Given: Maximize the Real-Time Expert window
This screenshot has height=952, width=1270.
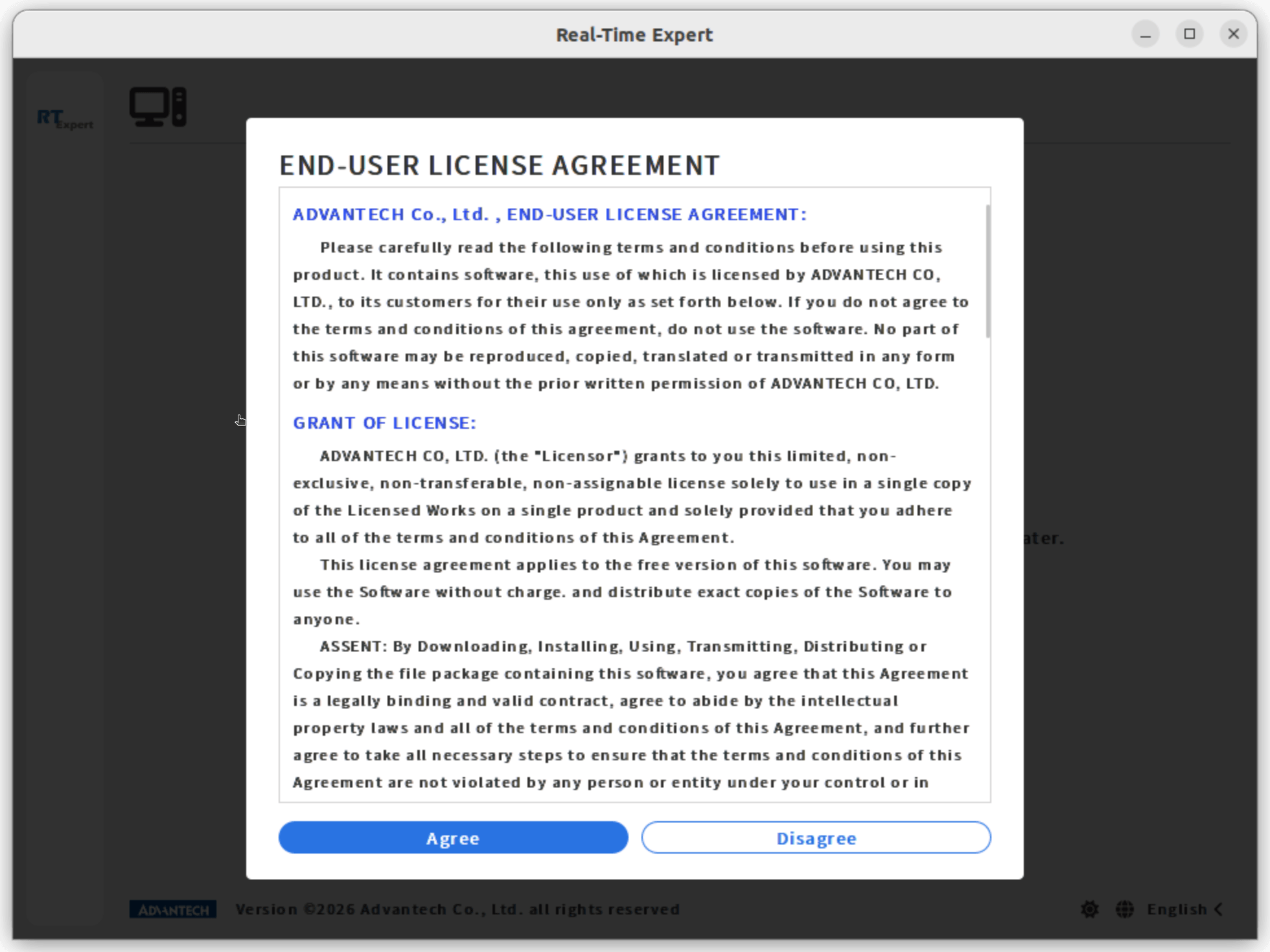Looking at the screenshot, I should coord(1190,34).
